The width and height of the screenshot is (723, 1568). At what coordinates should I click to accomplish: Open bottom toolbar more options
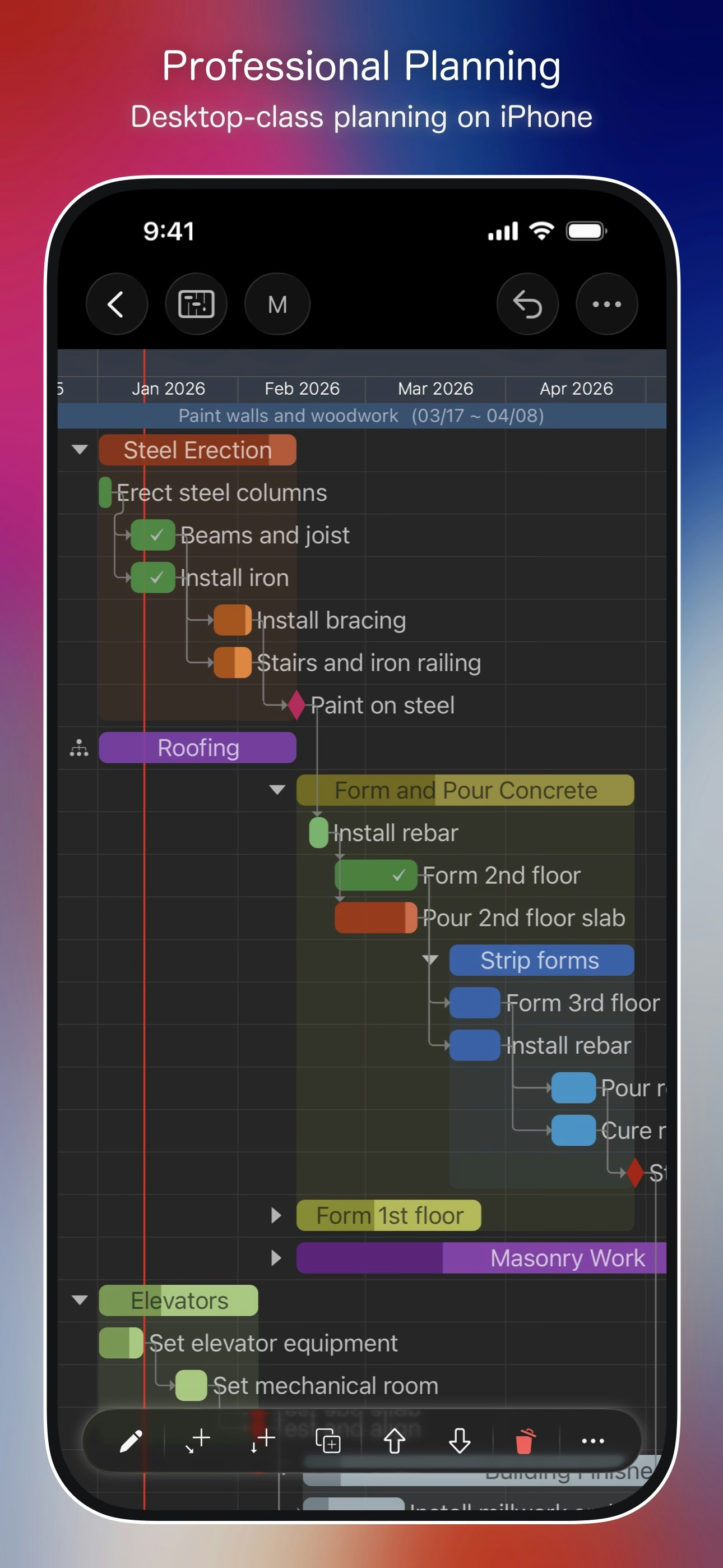[593, 1441]
